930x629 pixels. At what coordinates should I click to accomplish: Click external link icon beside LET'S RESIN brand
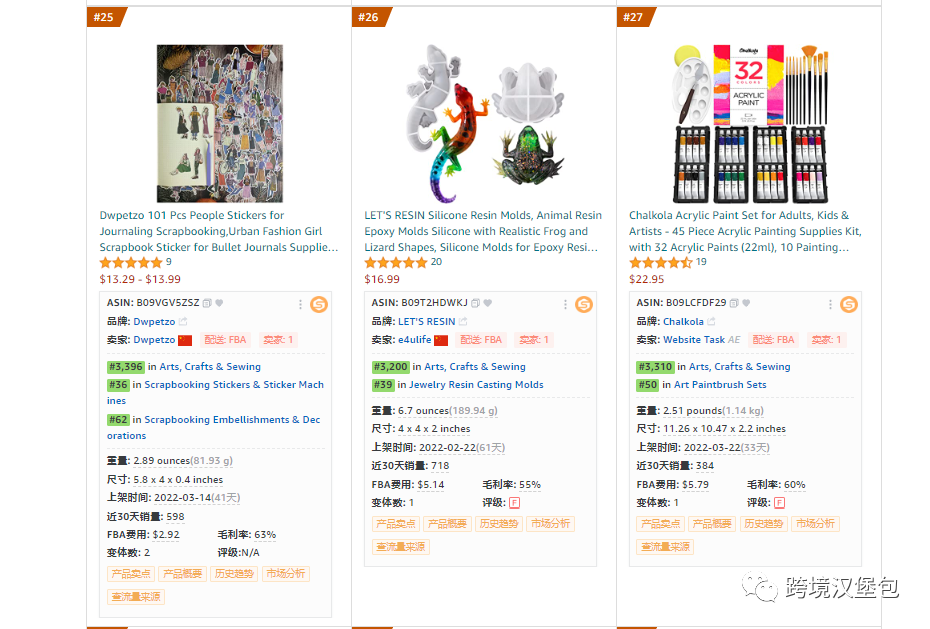point(463,321)
